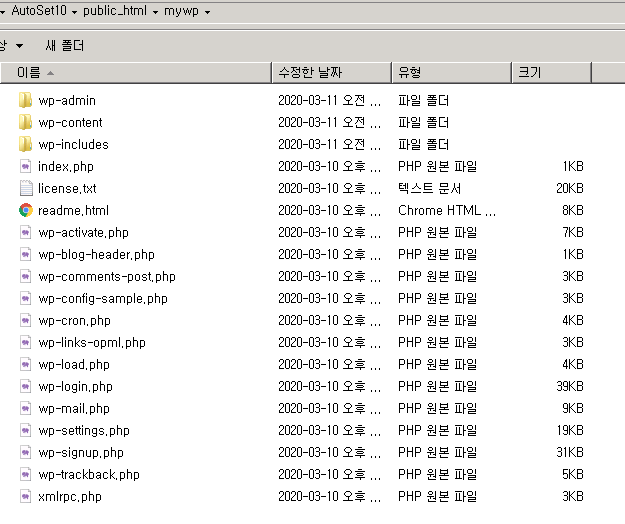Click the 텍스트 문서 type of license.txt

click(429, 188)
